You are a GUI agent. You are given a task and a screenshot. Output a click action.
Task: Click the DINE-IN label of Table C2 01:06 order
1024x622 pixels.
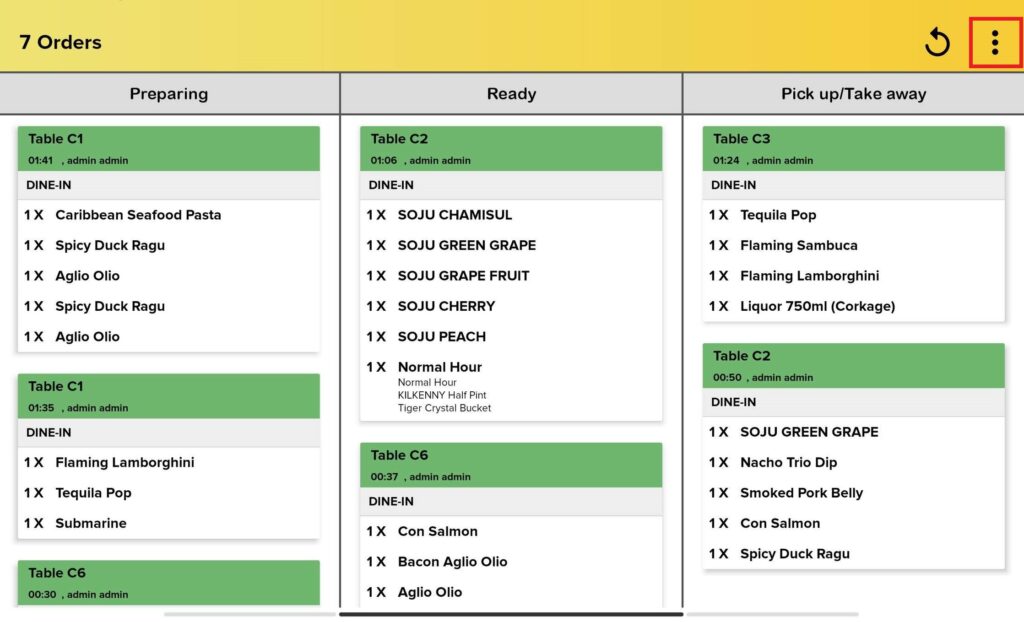(x=391, y=185)
